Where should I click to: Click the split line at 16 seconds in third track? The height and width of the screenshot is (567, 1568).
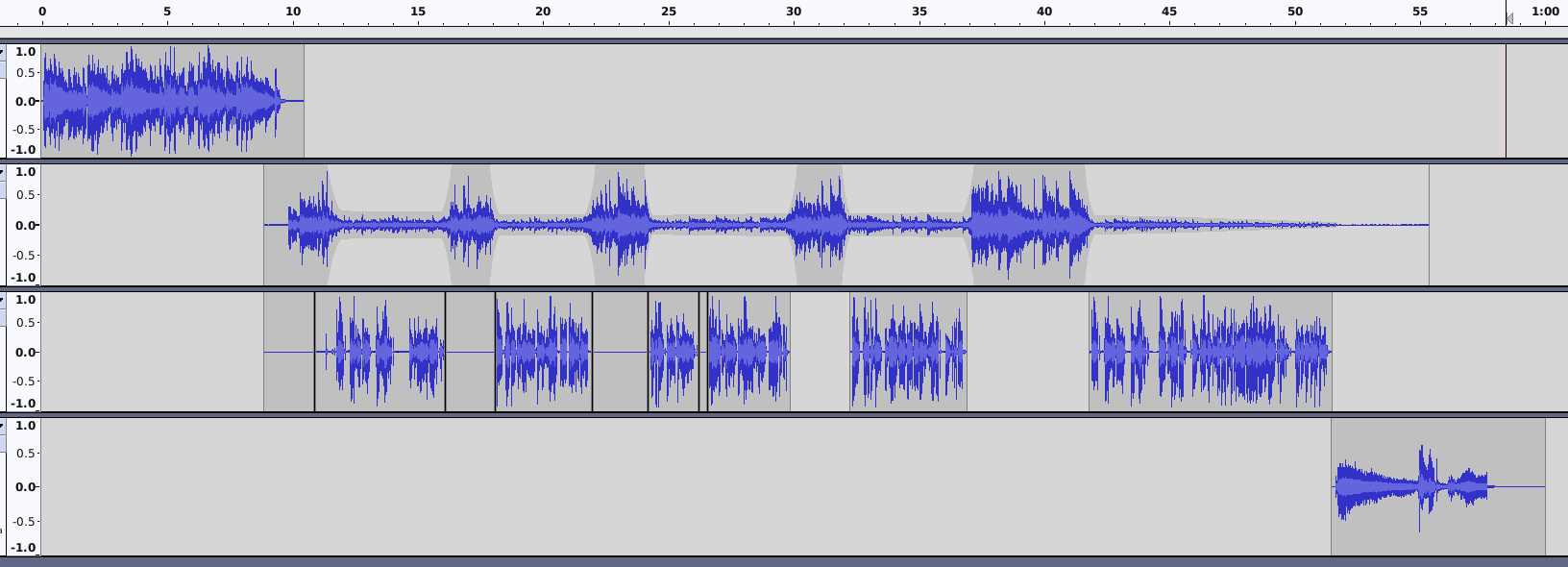pyautogui.click(x=445, y=352)
